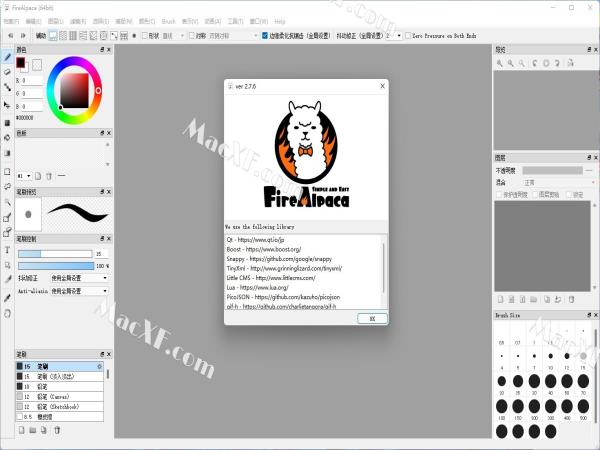Zoom in with the navigator panel's first magnifier
Screen dimensions: 600x450
pos(500,64)
